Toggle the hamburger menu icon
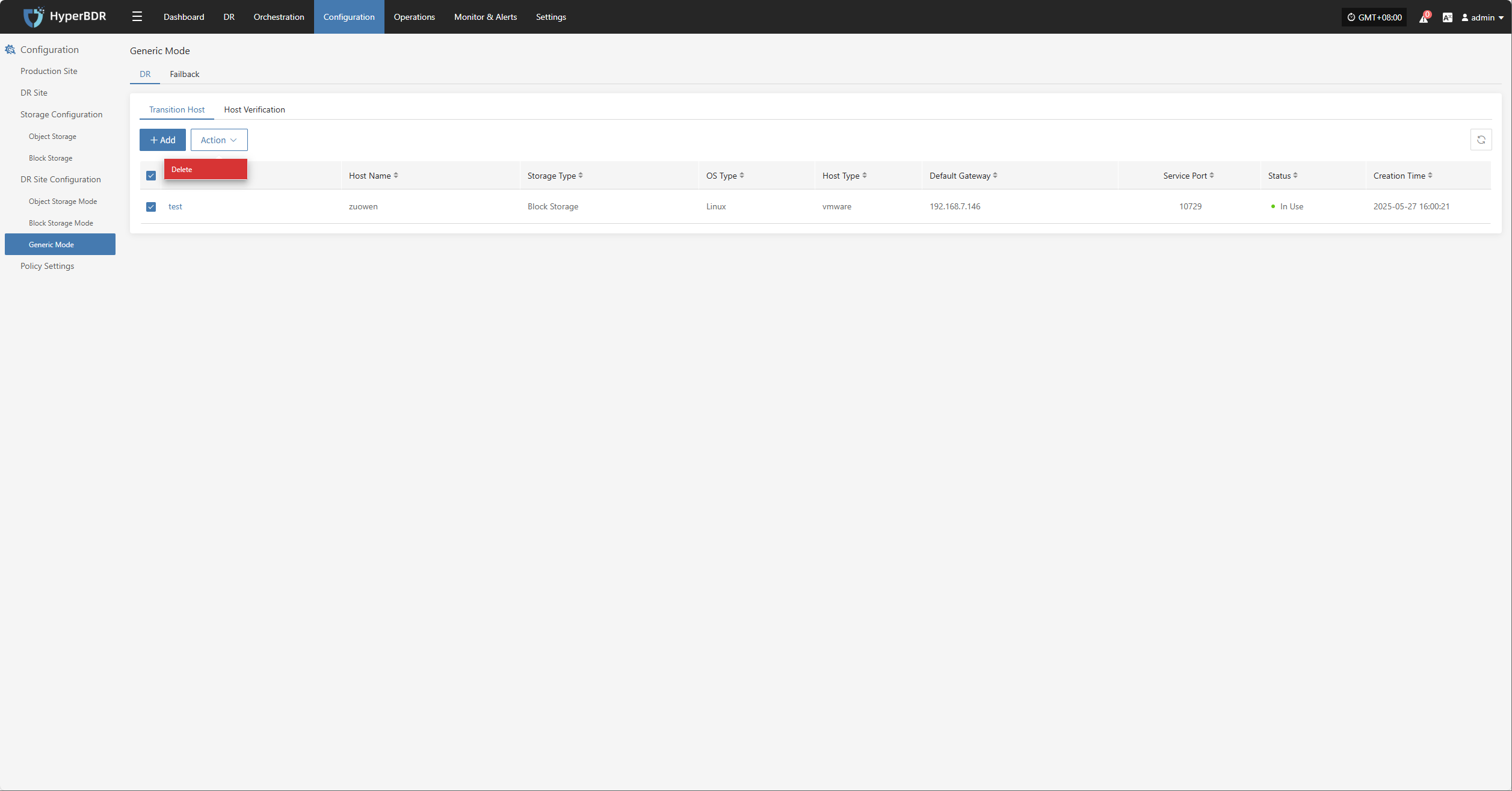The width and height of the screenshot is (1512, 791). (137, 17)
